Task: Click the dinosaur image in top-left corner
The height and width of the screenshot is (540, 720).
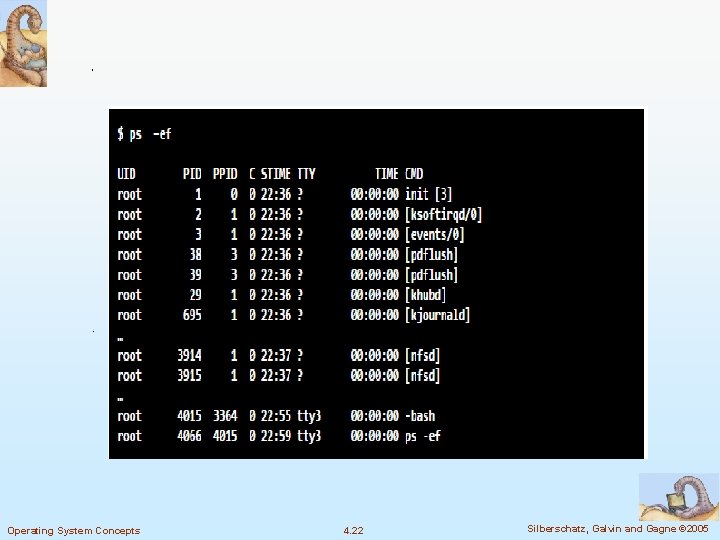Action: (23, 43)
